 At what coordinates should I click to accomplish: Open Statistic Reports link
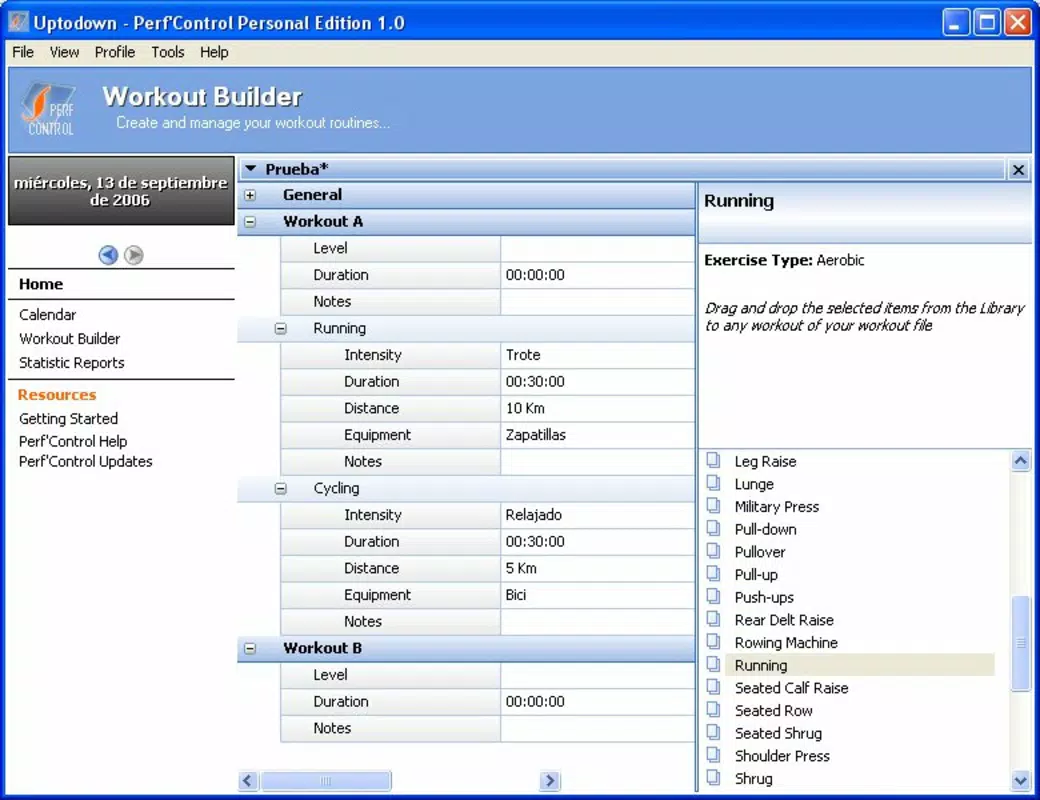72,362
